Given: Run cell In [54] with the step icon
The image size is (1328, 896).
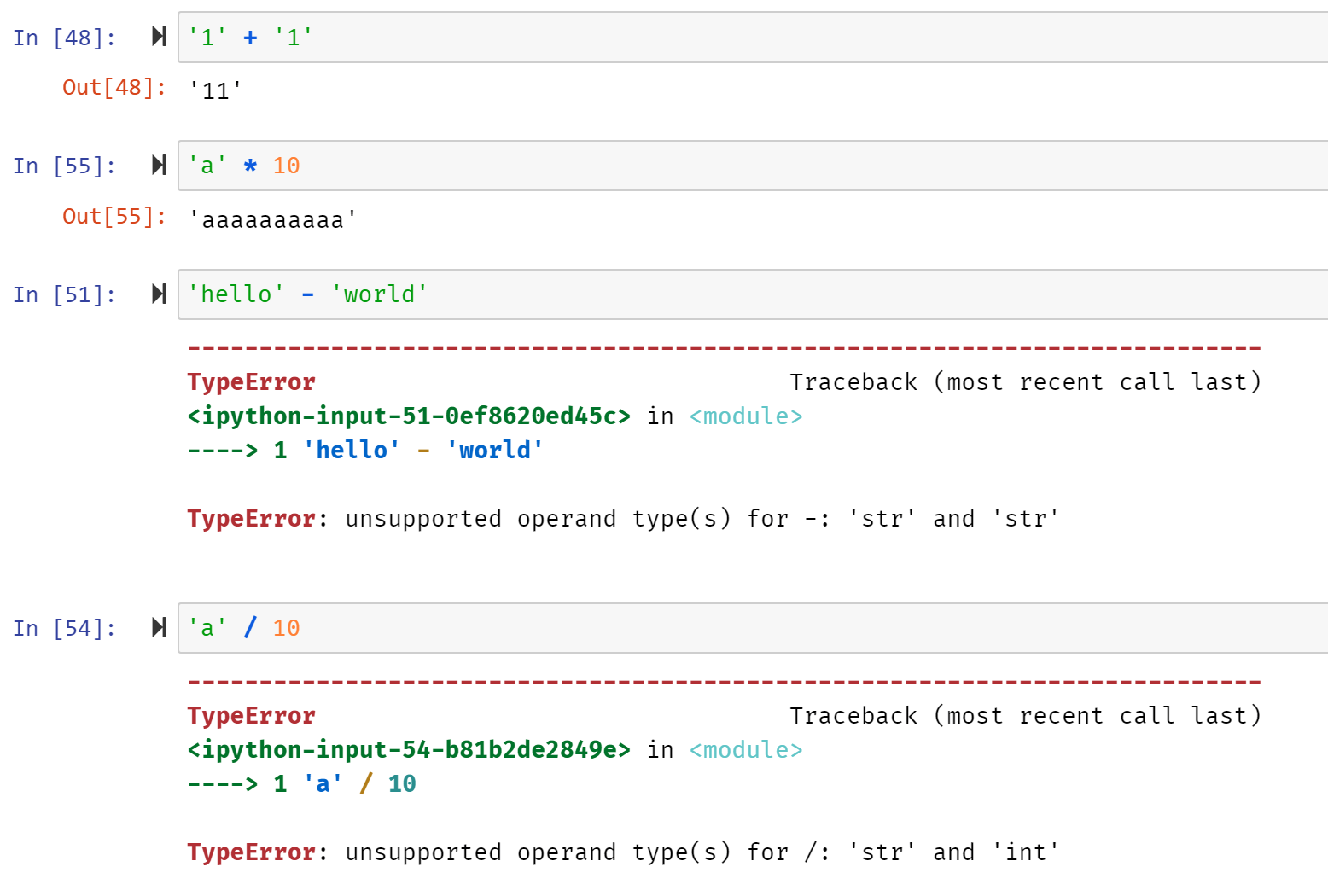Looking at the screenshot, I should pos(159,627).
